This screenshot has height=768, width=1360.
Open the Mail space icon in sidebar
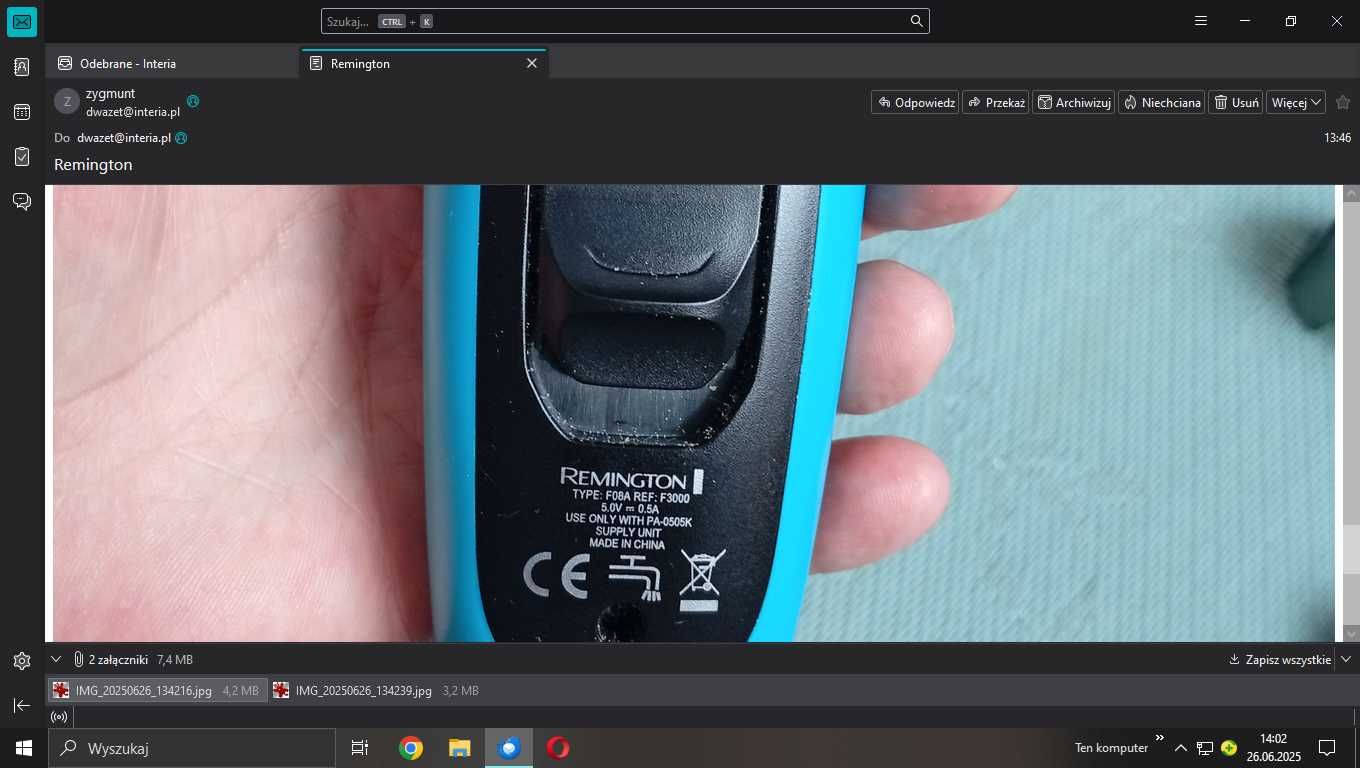[22, 21]
